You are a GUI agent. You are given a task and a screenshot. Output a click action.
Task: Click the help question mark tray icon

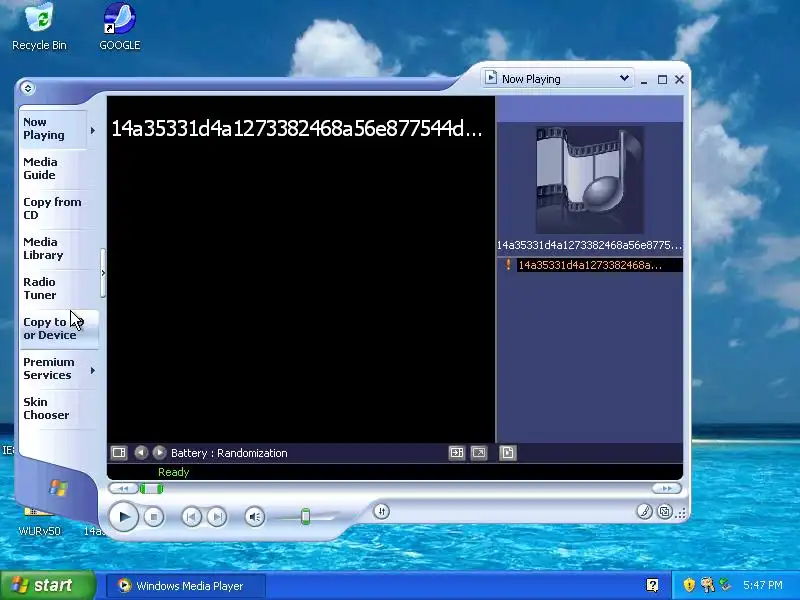[x=652, y=585]
